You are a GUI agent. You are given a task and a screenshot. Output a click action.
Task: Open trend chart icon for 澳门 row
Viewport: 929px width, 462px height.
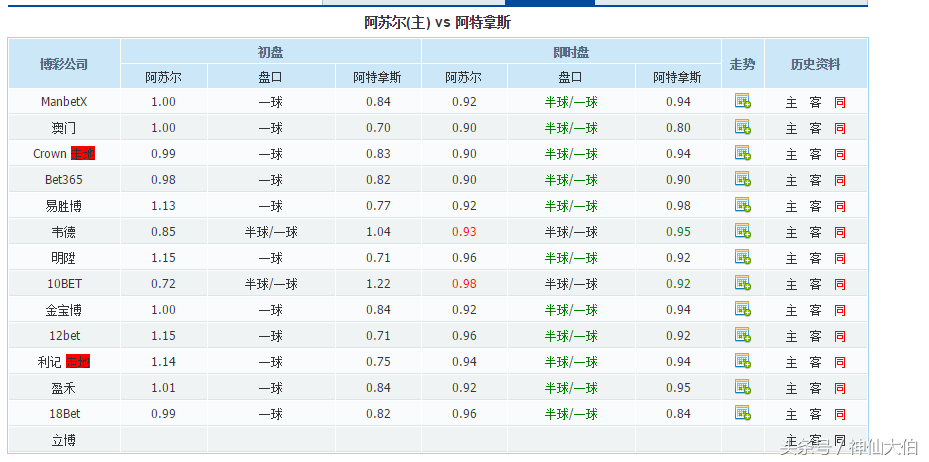pyautogui.click(x=742, y=127)
